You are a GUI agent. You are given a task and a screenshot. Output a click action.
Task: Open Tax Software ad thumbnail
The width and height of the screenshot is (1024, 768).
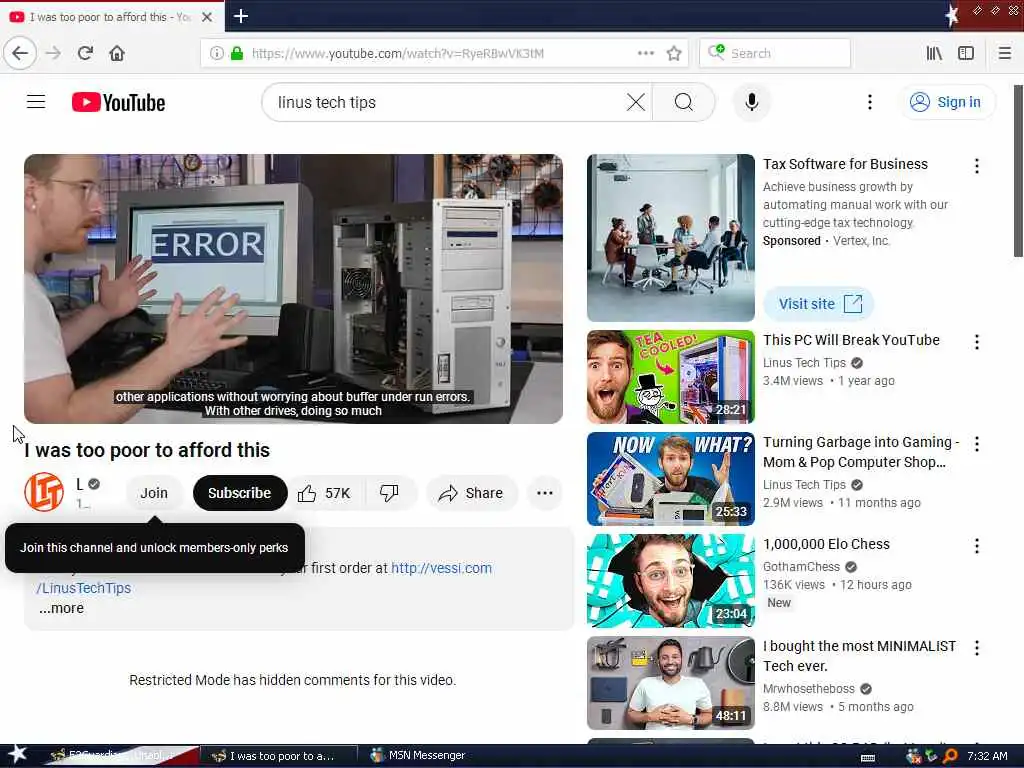click(x=671, y=238)
